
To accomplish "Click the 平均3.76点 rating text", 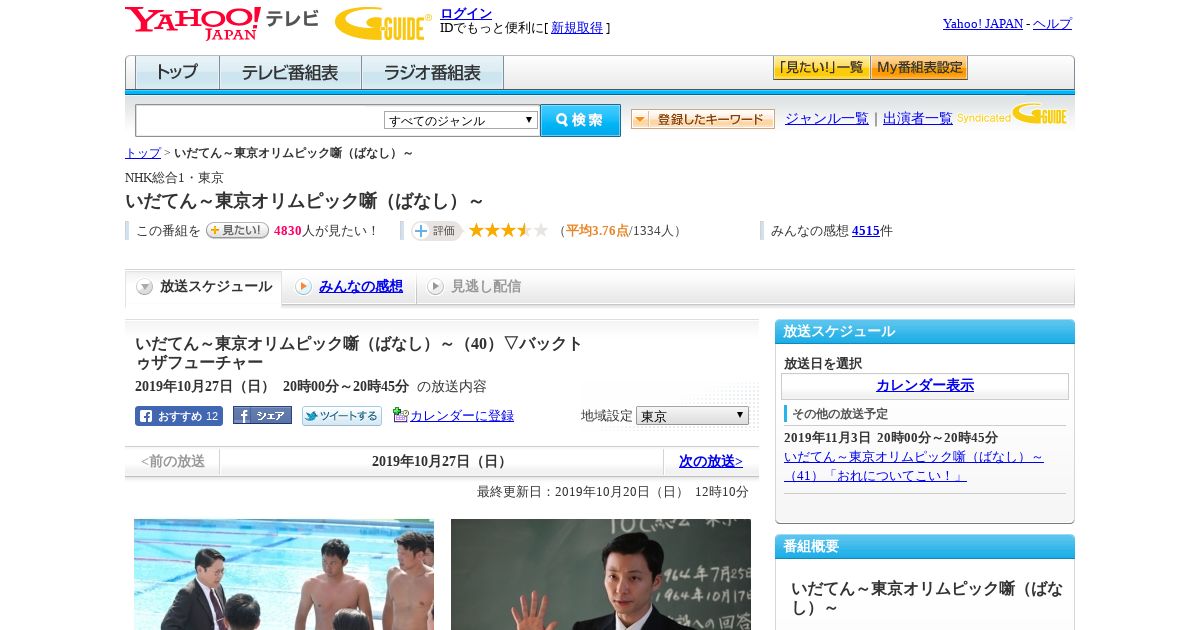I will point(597,231).
